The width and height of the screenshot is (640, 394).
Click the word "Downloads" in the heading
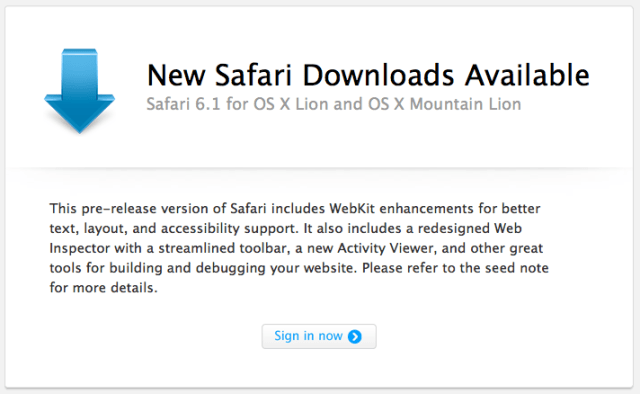[378, 75]
